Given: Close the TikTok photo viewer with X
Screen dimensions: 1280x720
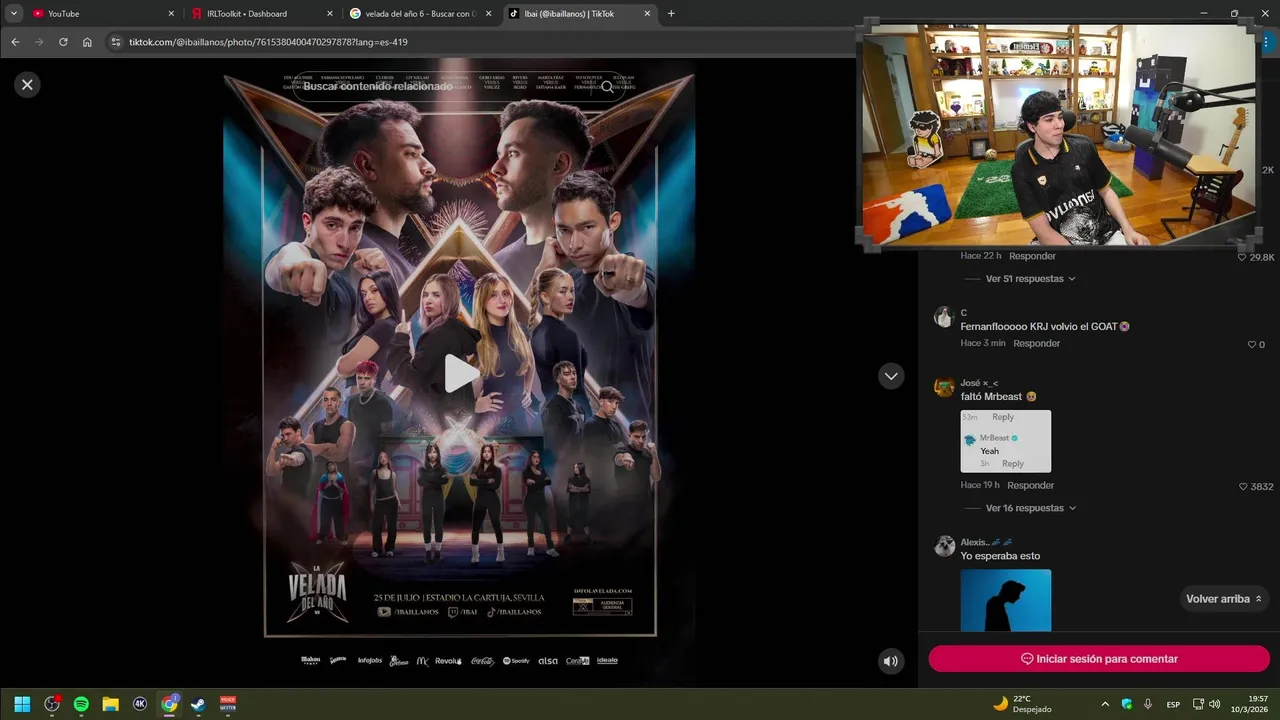Looking at the screenshot, I should pos(27,85).
